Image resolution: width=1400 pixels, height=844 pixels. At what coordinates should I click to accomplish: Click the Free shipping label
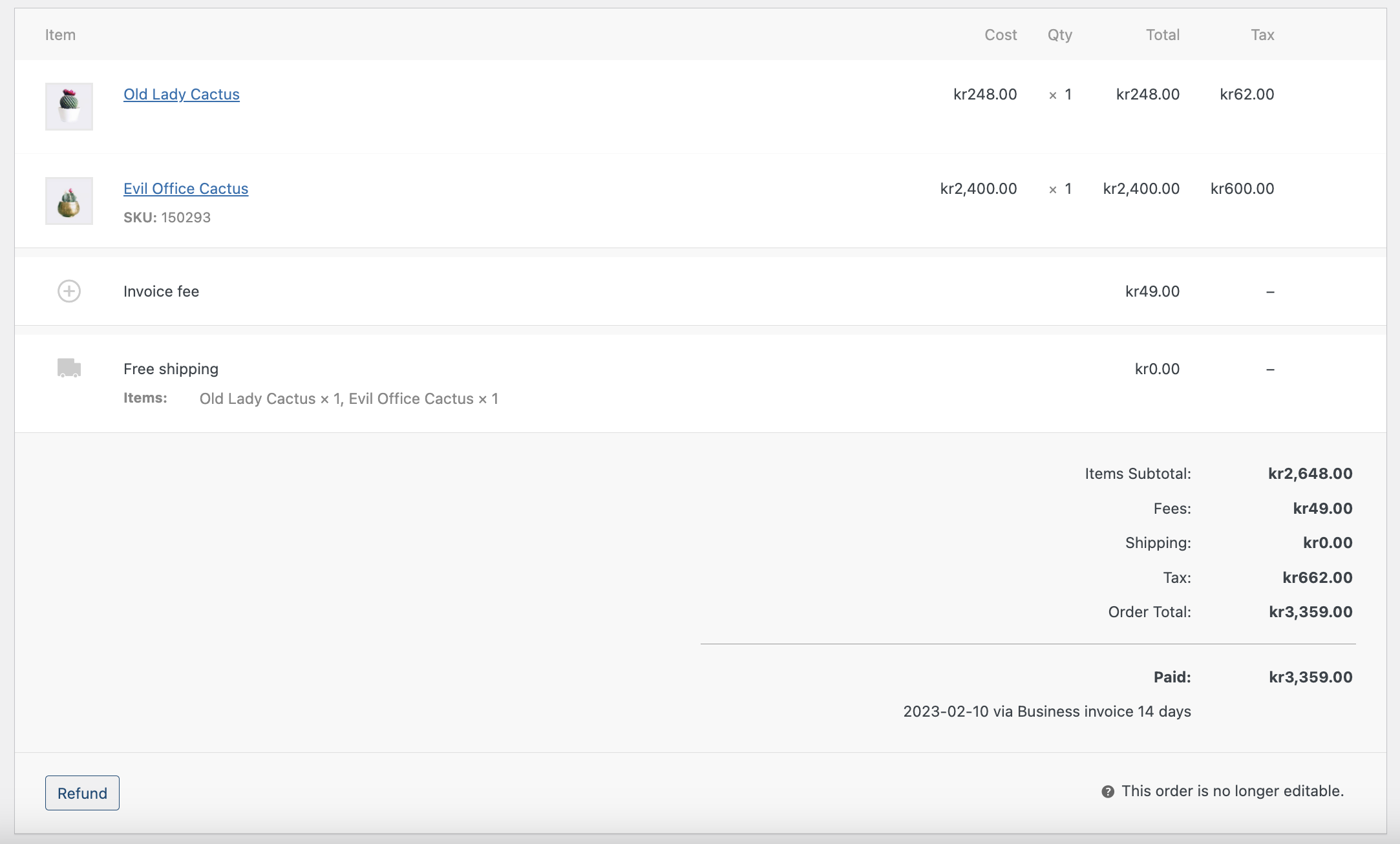click(171, 369)
